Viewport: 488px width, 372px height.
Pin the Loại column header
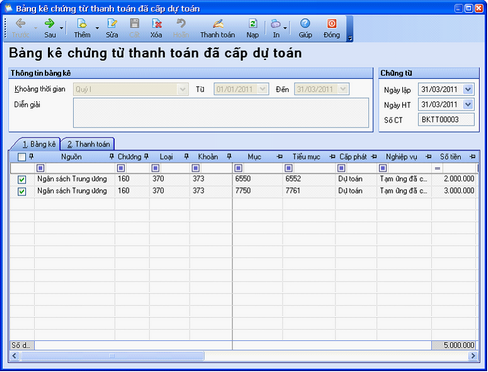coord(186,156)
